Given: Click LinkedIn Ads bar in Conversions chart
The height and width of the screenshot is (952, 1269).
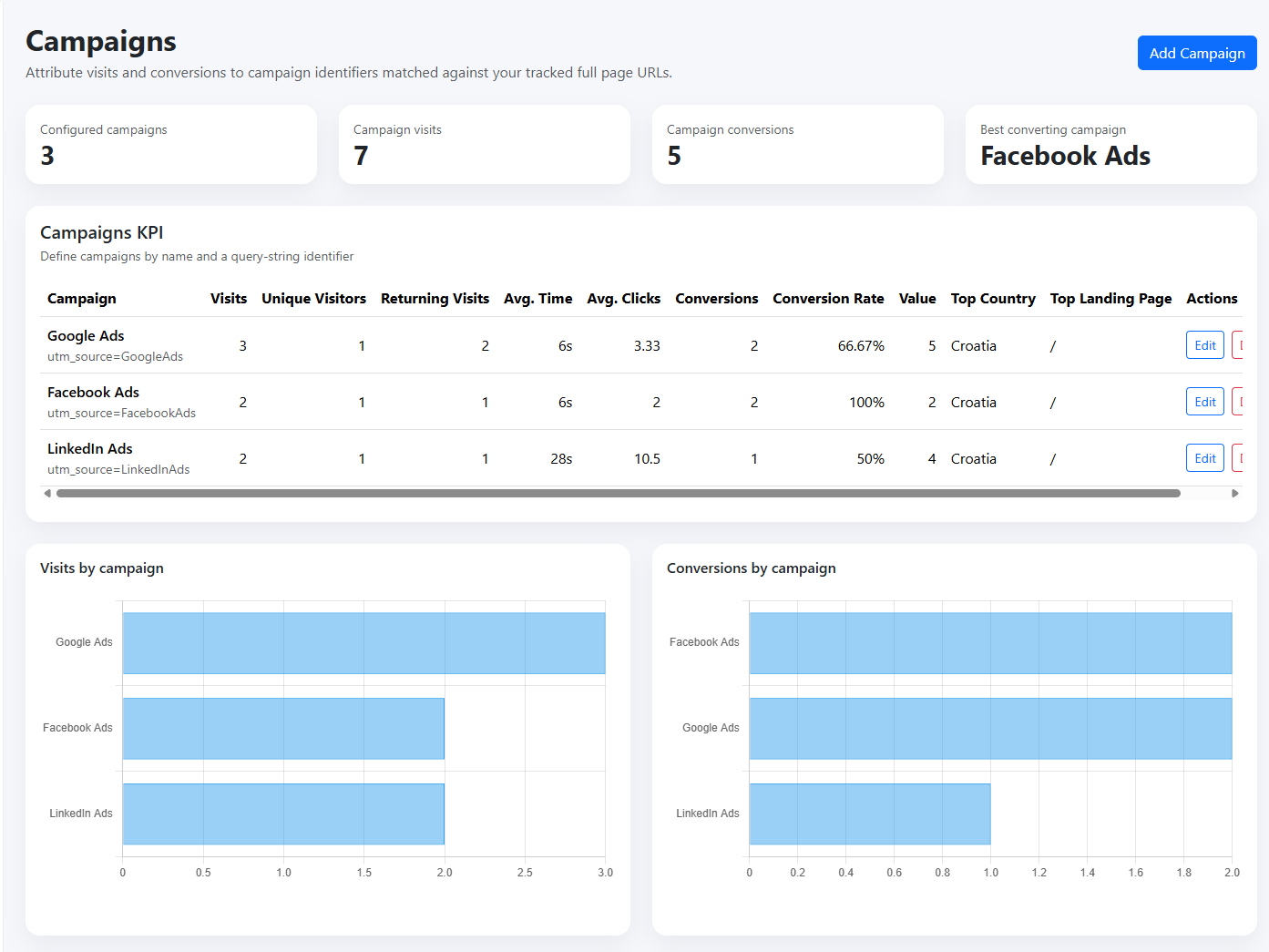Looking at the screenshot, I should [x=869, y=814].
